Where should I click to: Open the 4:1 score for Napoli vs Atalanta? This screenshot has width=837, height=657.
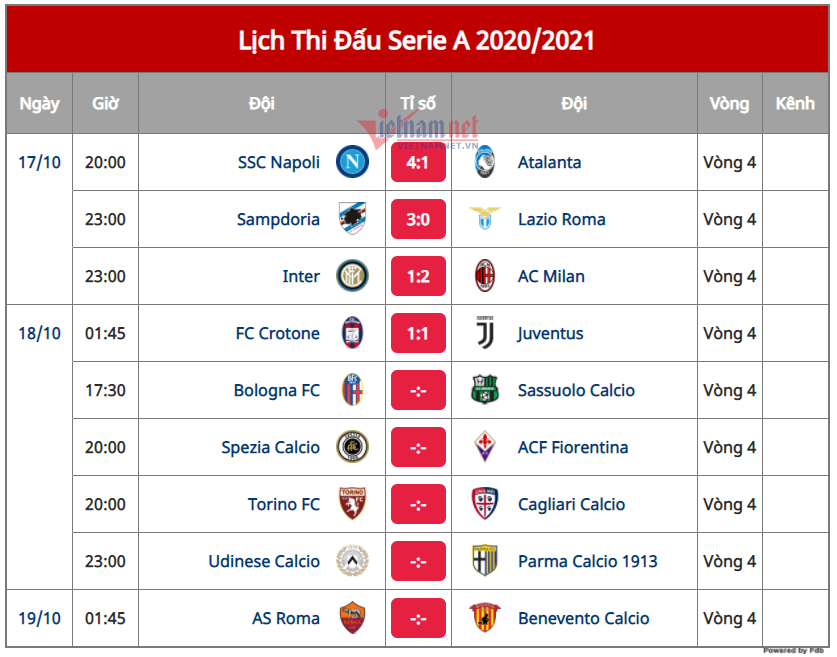(418, 162)
